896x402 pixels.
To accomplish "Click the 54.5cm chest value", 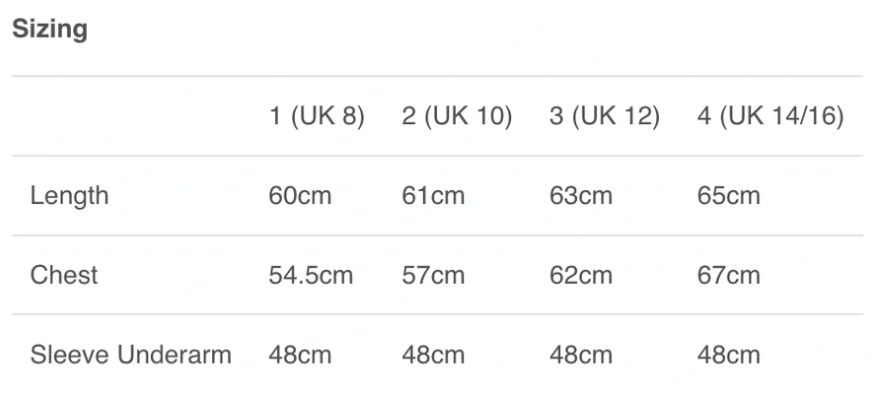I will [x=311, y=275].
